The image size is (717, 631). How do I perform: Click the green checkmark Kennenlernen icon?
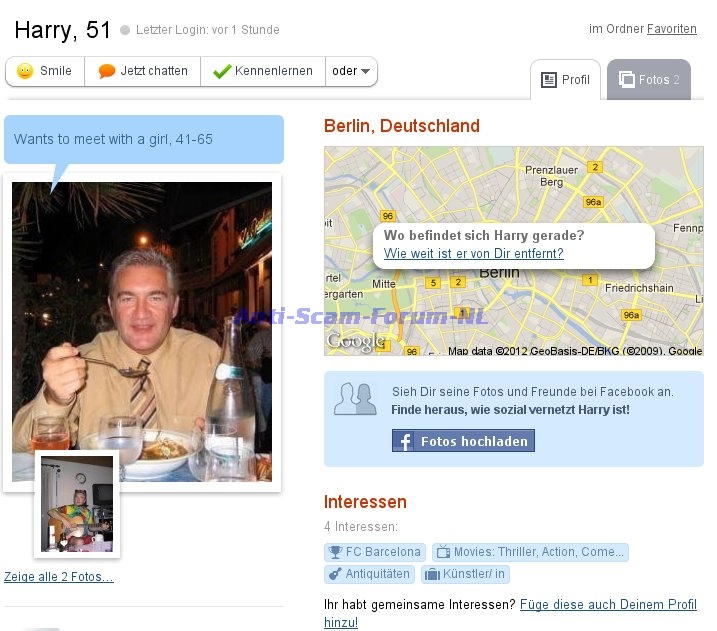coord(222,72)
